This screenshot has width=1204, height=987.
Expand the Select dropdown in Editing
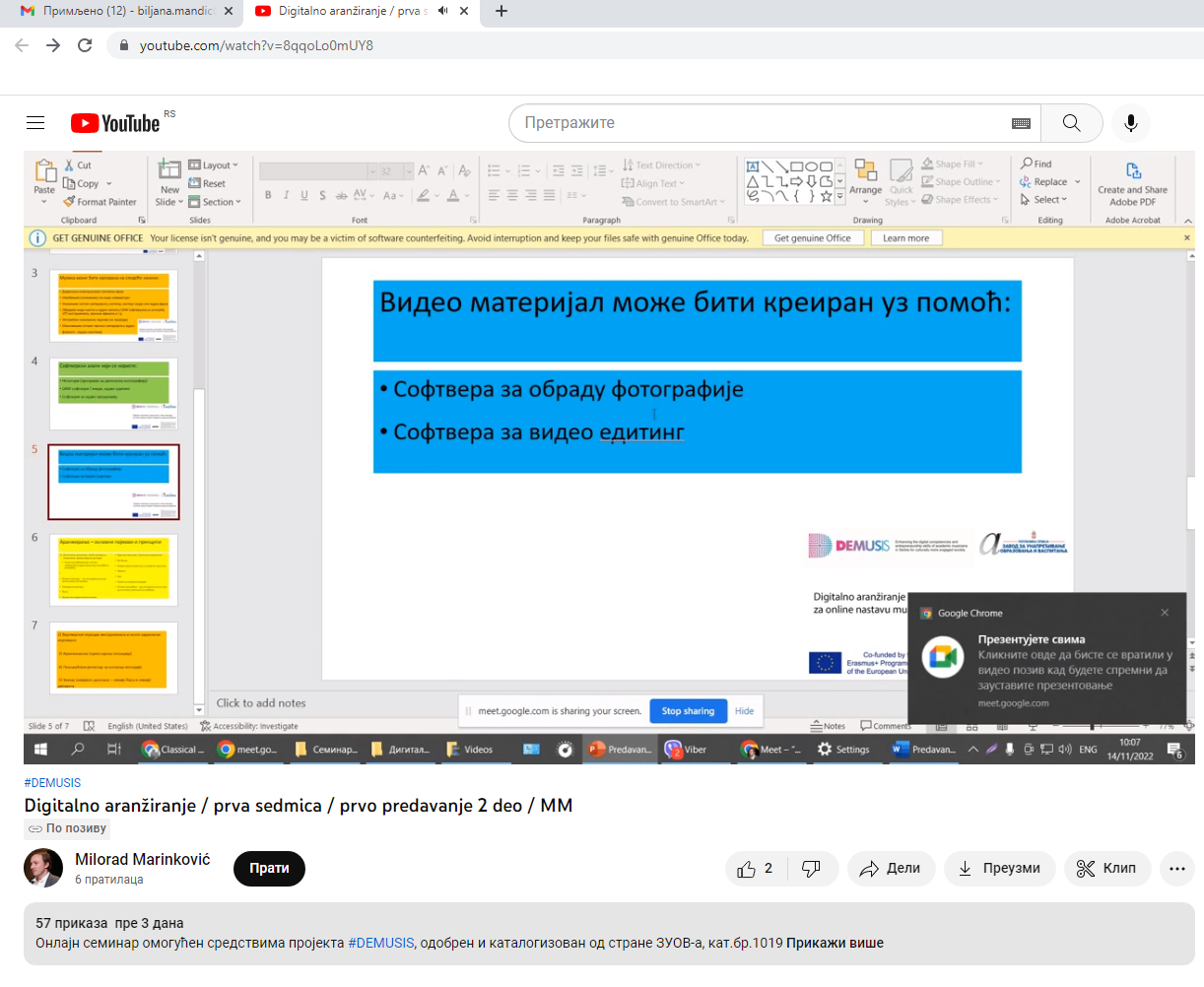coord(1043,200)
